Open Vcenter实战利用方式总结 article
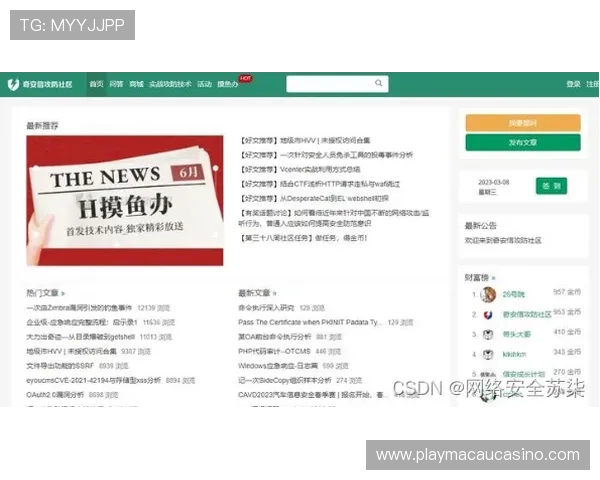Image resolution: width=600 pixels, height=480 pixels. (x=300, y=169)
